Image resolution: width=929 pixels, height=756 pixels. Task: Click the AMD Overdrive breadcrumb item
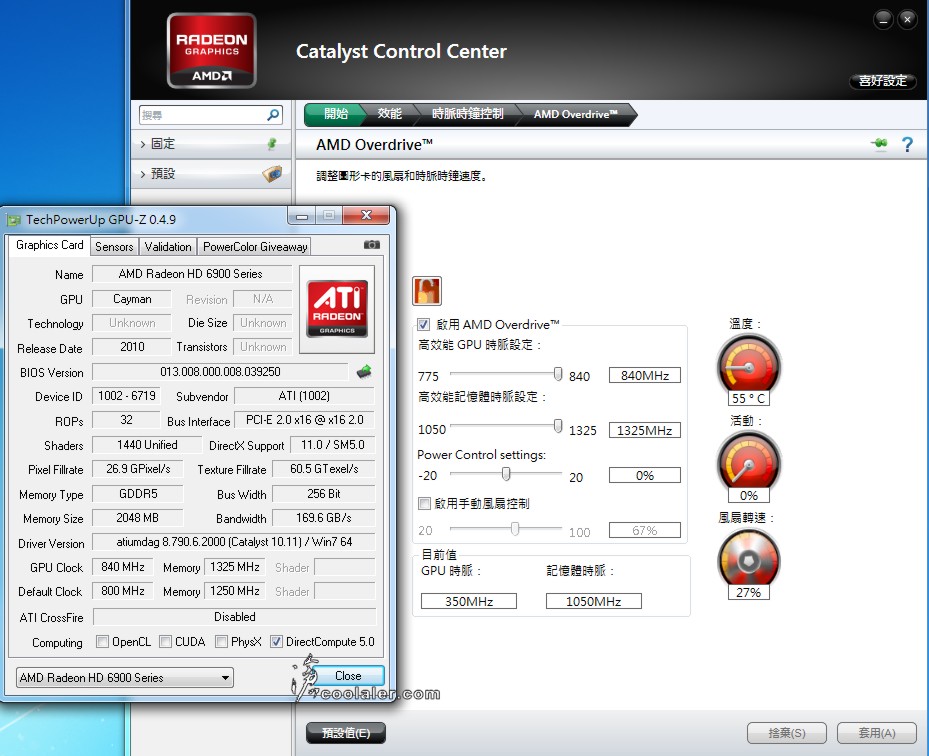575,114
